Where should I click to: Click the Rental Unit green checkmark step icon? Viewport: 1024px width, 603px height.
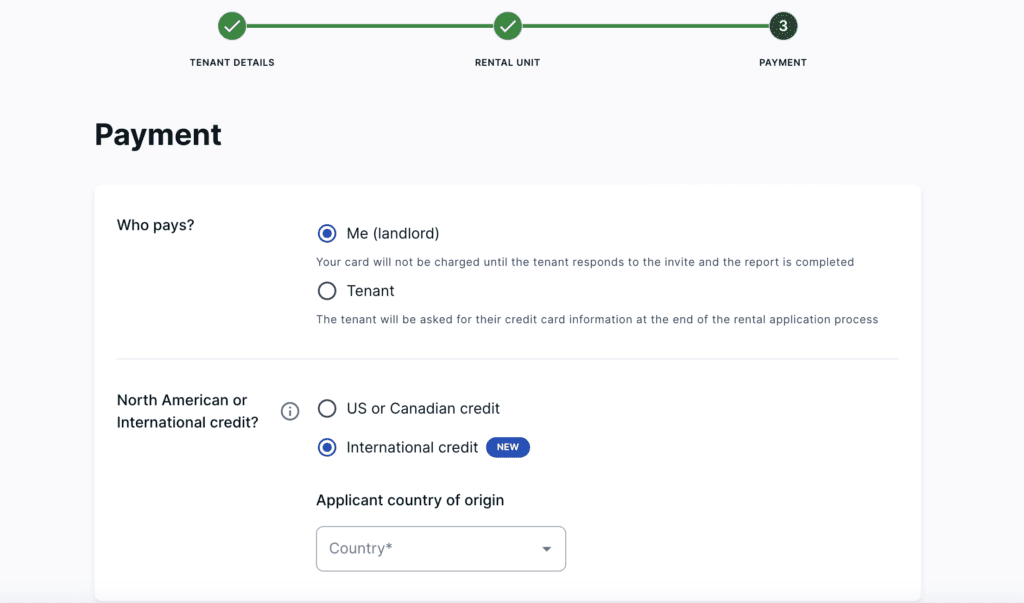coord(508,26)
